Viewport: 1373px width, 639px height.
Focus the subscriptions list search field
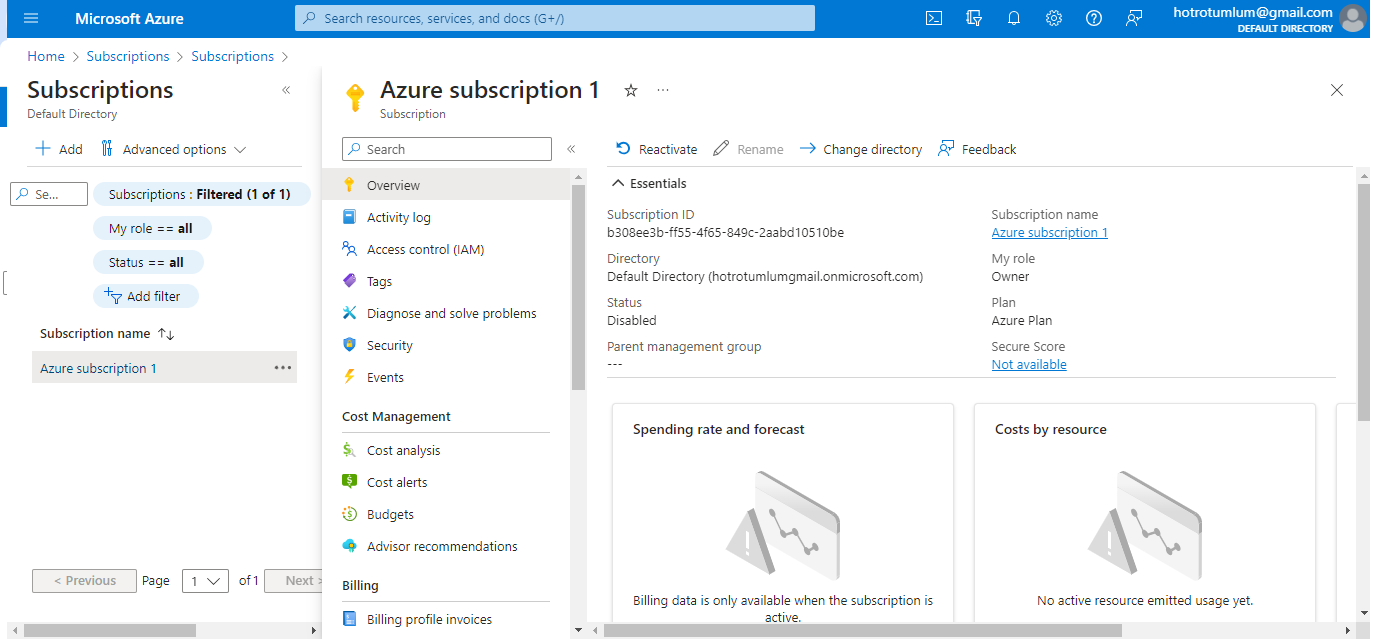pyautogui.click(x=49, y=194)
